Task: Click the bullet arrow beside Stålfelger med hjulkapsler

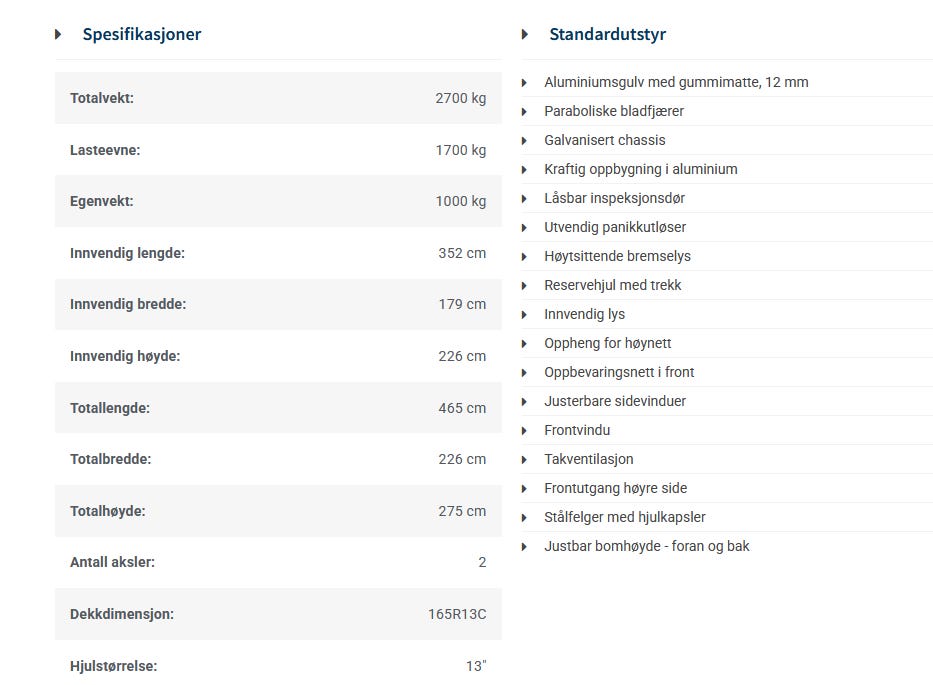Action: (524, 518)
